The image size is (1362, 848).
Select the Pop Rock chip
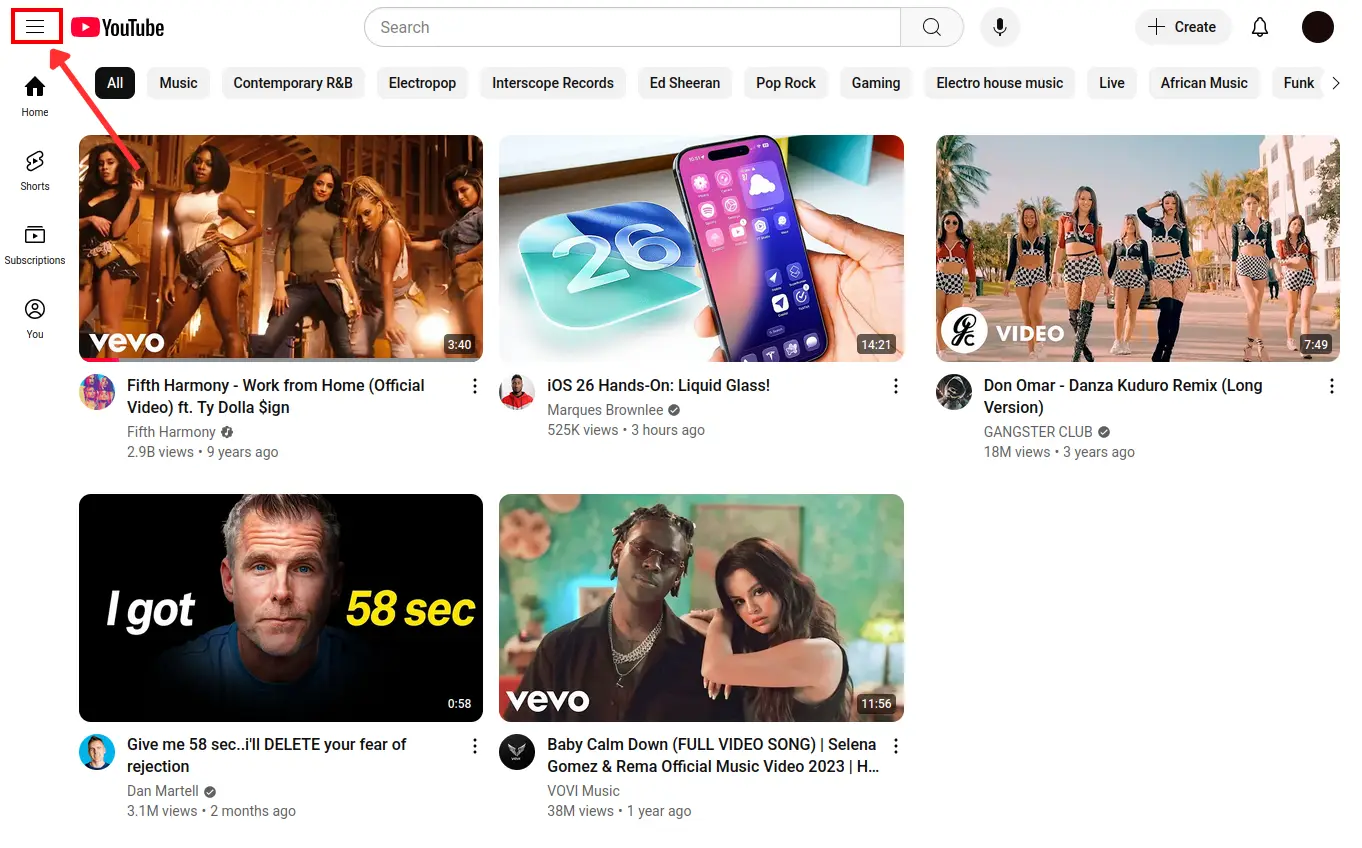[786, 83]
